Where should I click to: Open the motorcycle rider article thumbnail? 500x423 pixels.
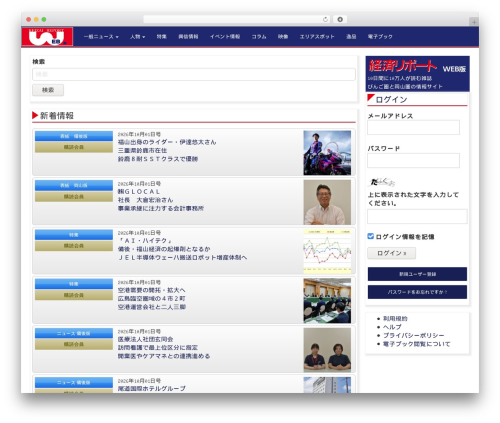click(x=327, y=153)
